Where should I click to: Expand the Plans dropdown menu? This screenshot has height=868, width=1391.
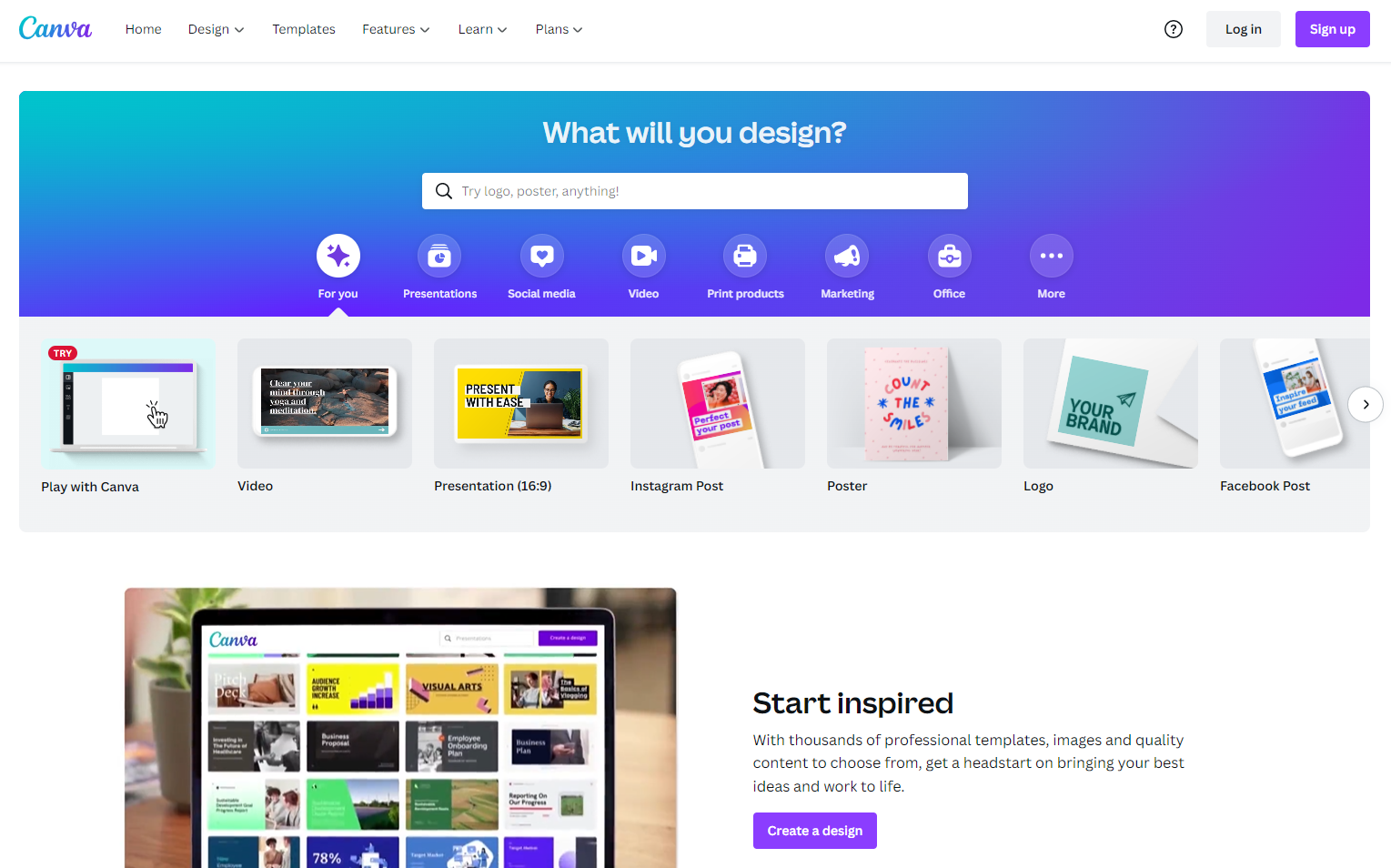pyautogui.click(x=559, y=29)
